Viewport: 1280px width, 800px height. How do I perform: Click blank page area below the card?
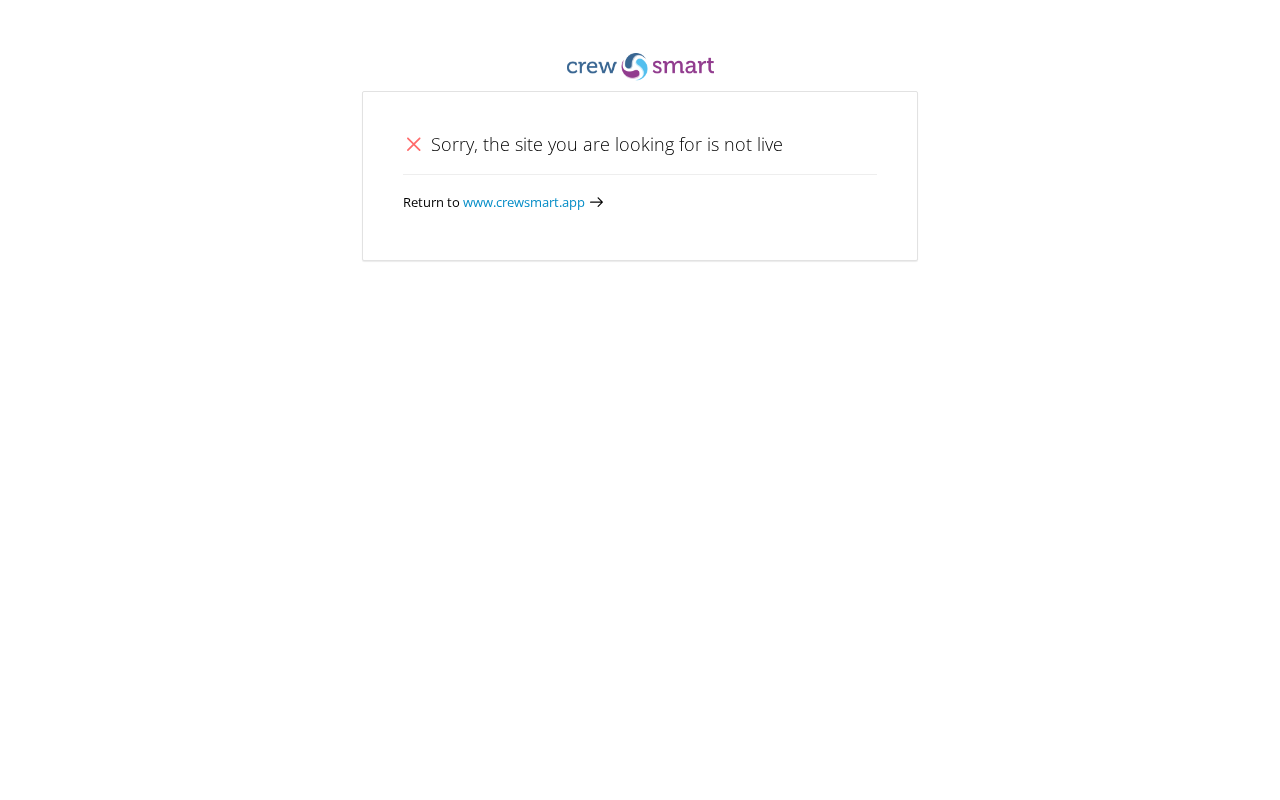pyautogui.click(x=640, y=530)
